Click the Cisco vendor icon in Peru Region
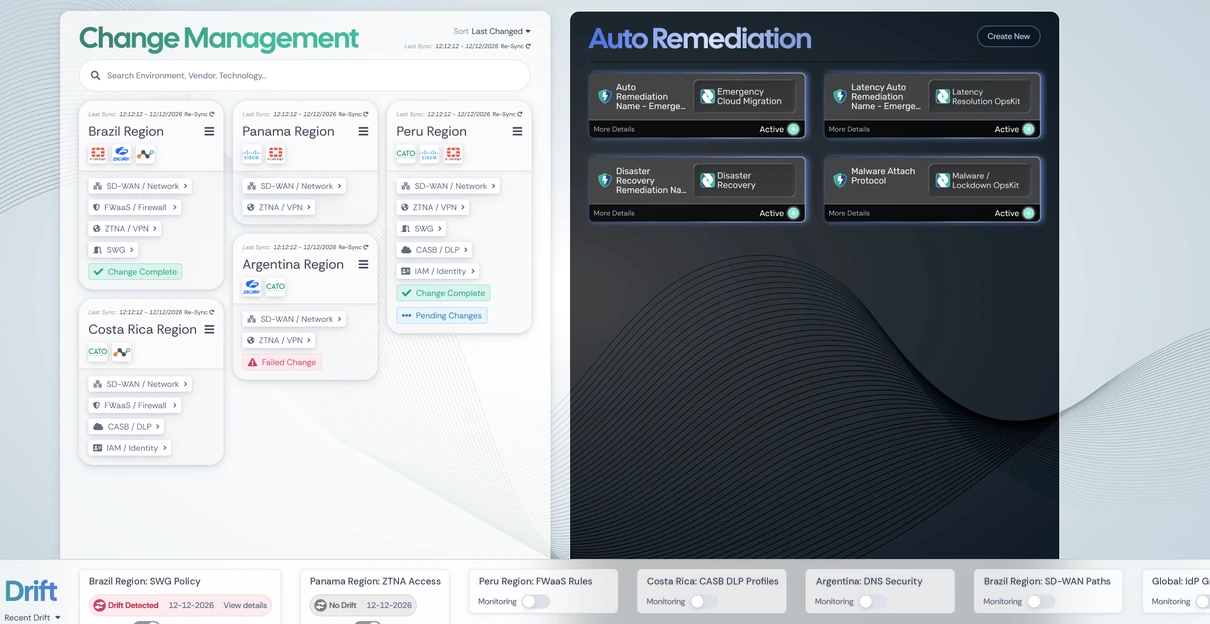 click(x=429, y=154)
